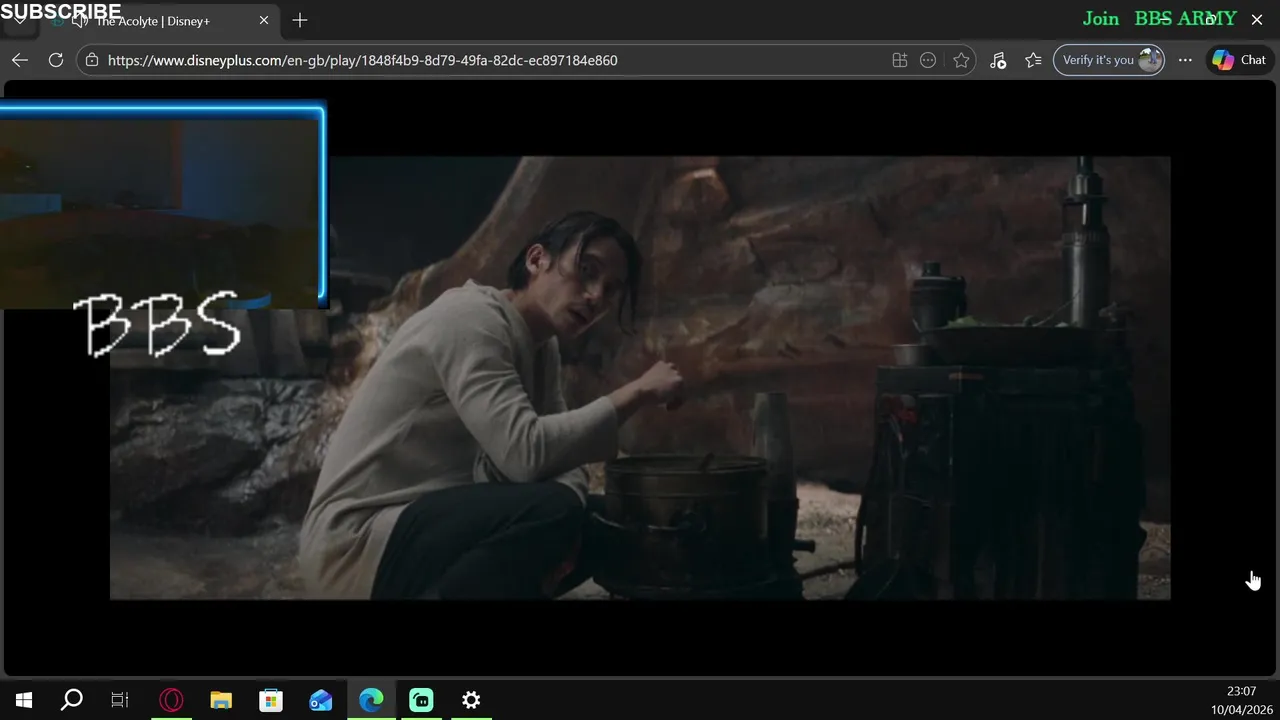The height and width of the screenshot is (720, 1280).
Task: Open Settings from the taskbar
Action: click(x=471, y=700)
